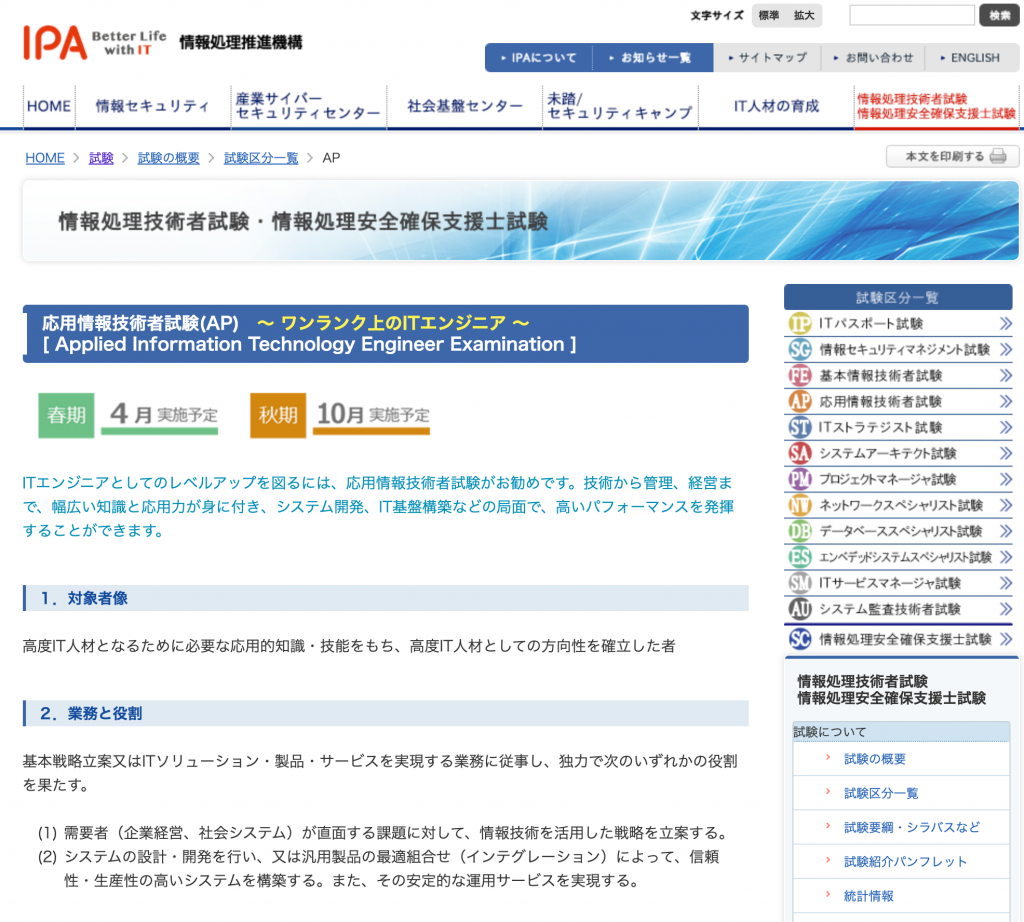Click the PM icon for プロジェクトマネージャ試験

[800, 479]
